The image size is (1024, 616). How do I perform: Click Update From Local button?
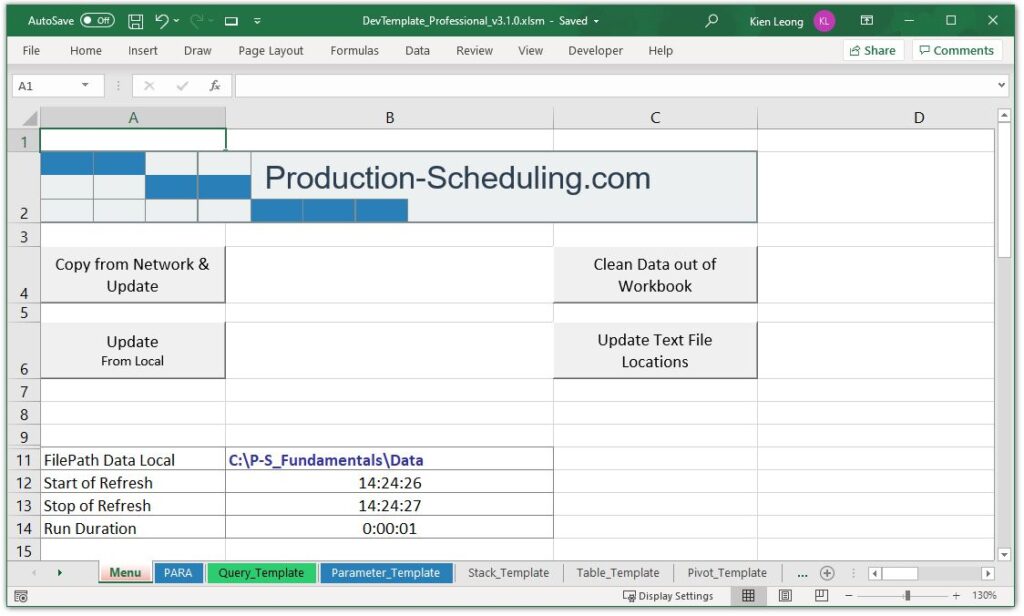133,350
